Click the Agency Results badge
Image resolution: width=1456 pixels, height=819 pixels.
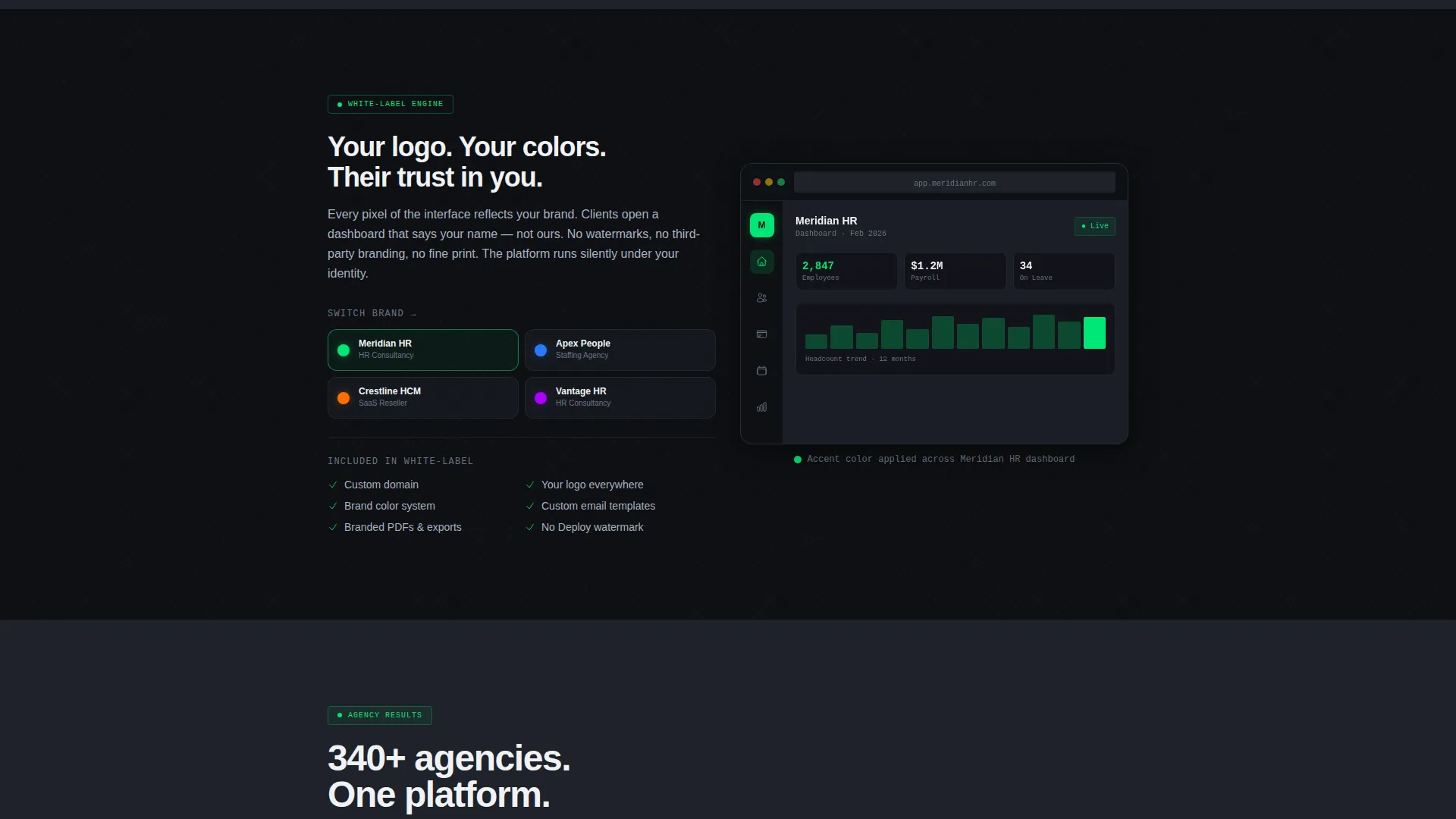pyautogui.click(x=380, y=715)
